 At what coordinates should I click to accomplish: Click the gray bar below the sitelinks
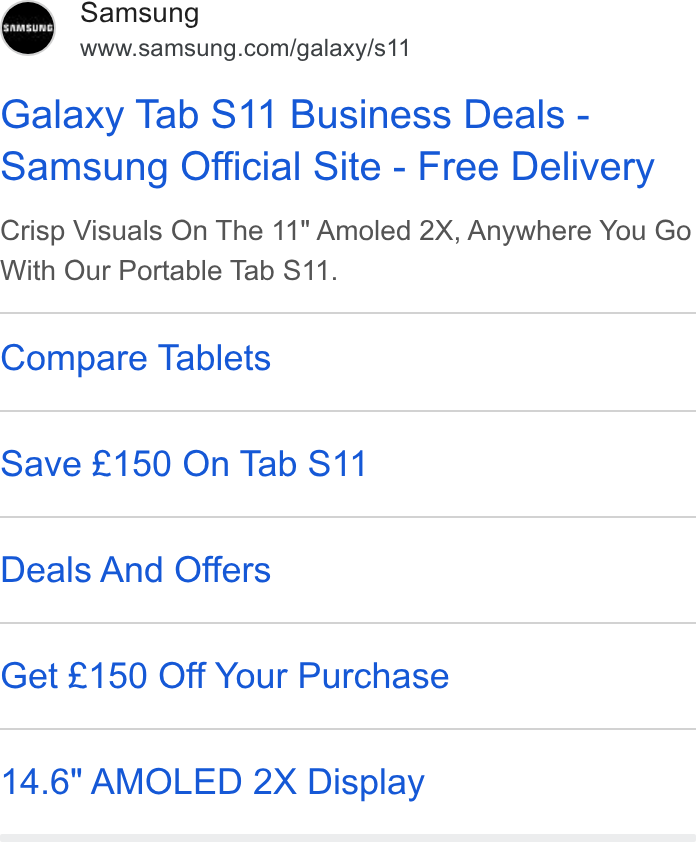[x=348, y=838]
